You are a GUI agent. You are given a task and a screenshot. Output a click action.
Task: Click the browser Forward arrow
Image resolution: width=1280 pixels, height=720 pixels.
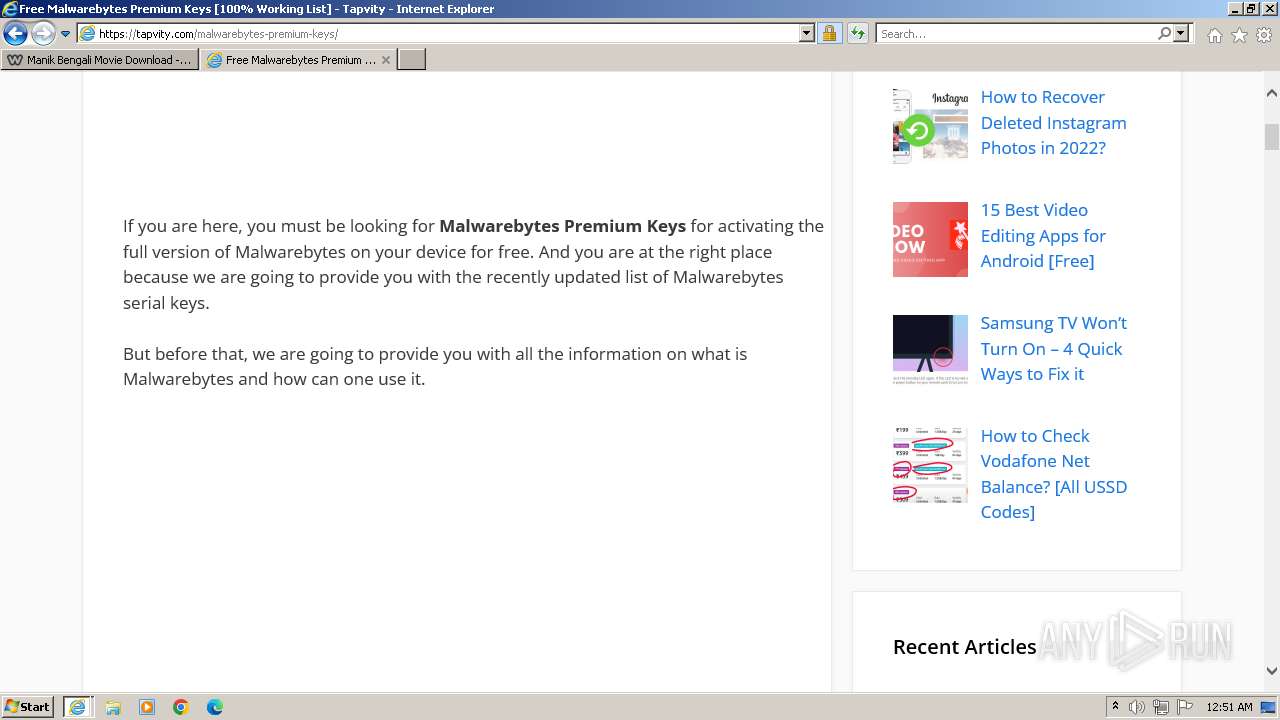[43, 33]
